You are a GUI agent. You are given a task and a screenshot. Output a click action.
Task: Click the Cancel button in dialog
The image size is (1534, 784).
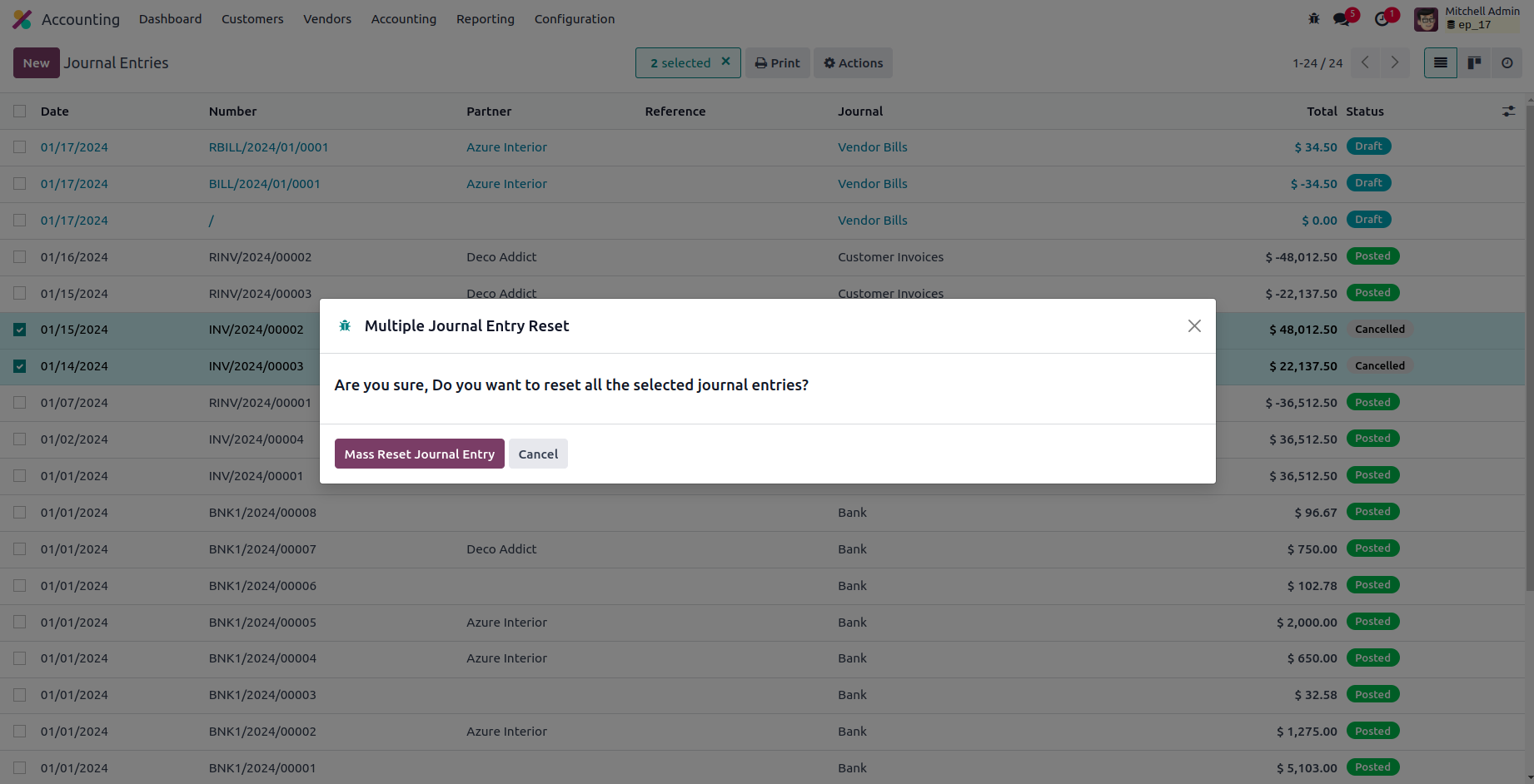538,454
